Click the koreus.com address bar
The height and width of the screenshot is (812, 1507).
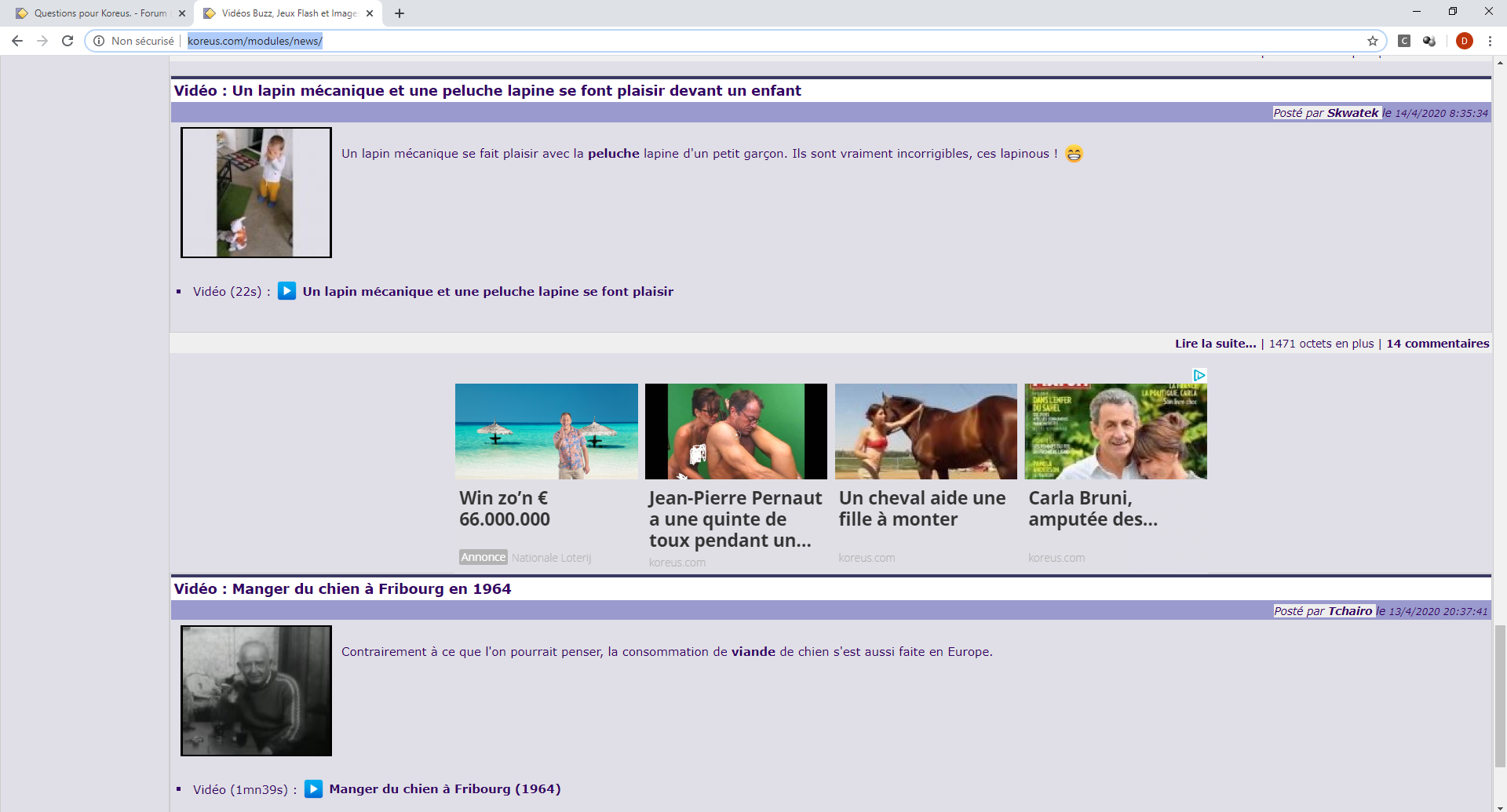706,41
